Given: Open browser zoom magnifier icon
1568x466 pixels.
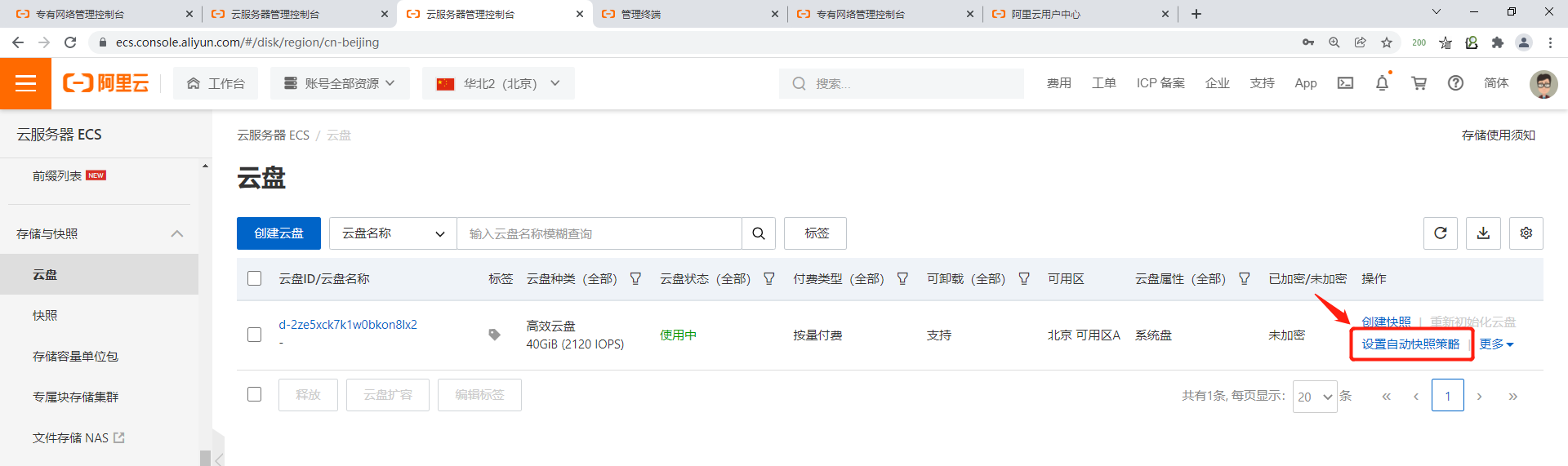Looking at the screenshot, I should (x=1334, y=42).
